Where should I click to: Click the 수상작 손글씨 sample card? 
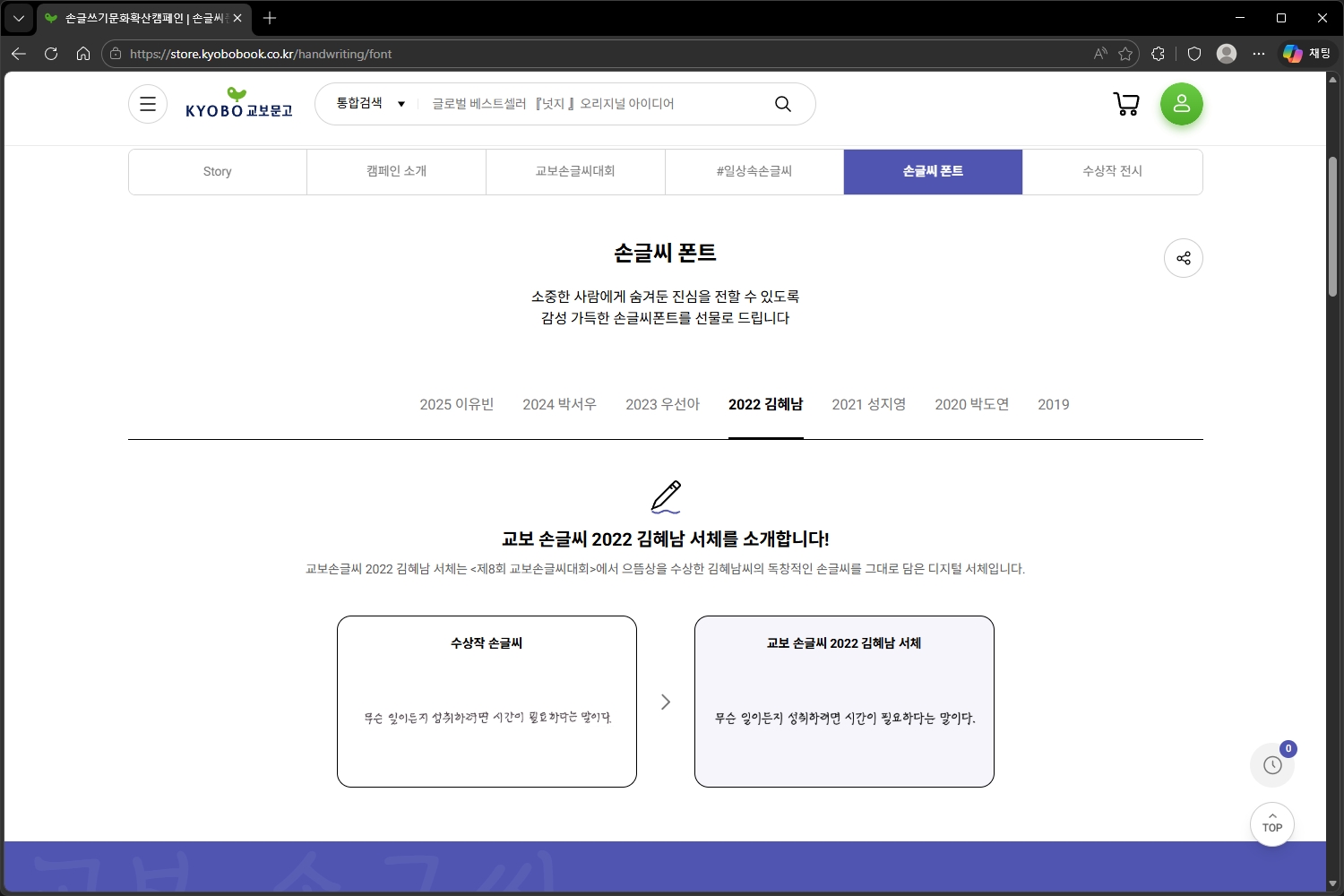click(487, 702)
